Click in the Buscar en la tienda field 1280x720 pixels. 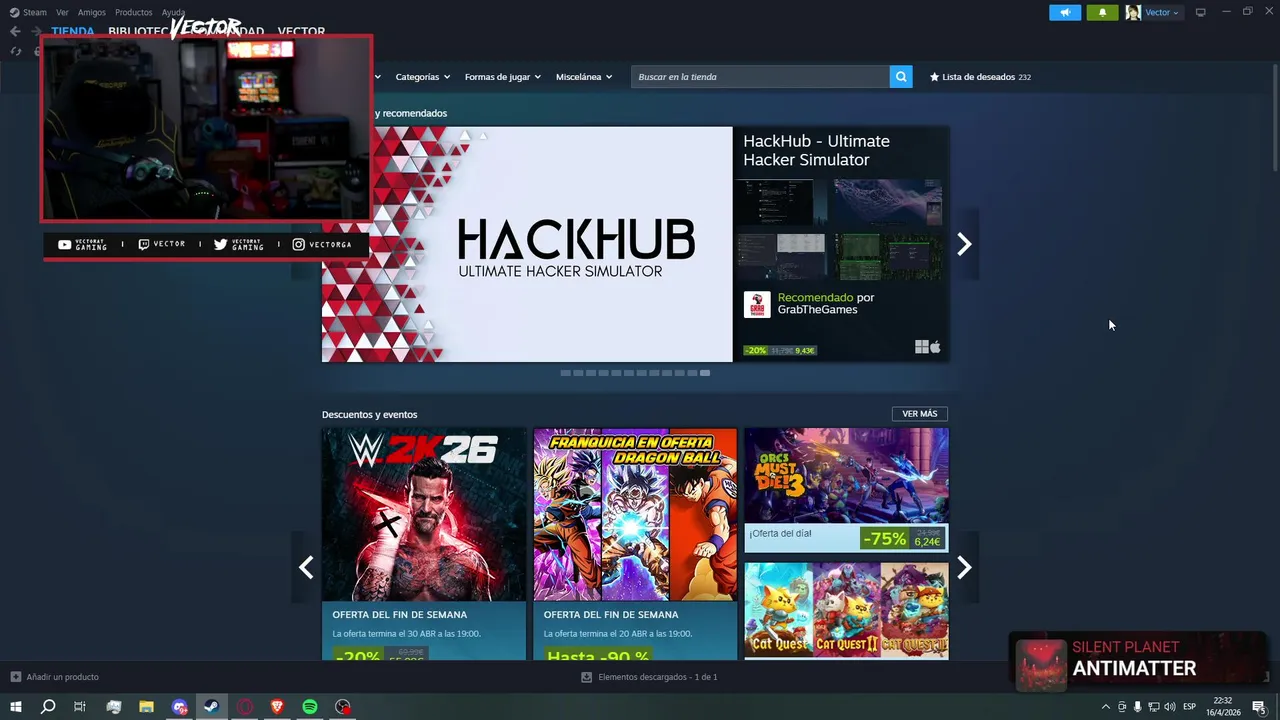760,77
